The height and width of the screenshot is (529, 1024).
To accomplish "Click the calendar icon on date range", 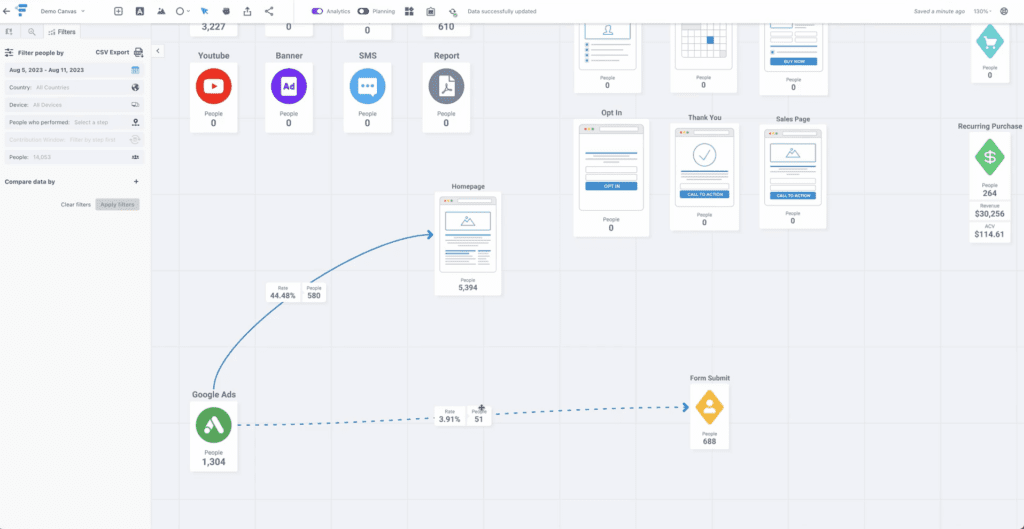I will pos(136,70).
